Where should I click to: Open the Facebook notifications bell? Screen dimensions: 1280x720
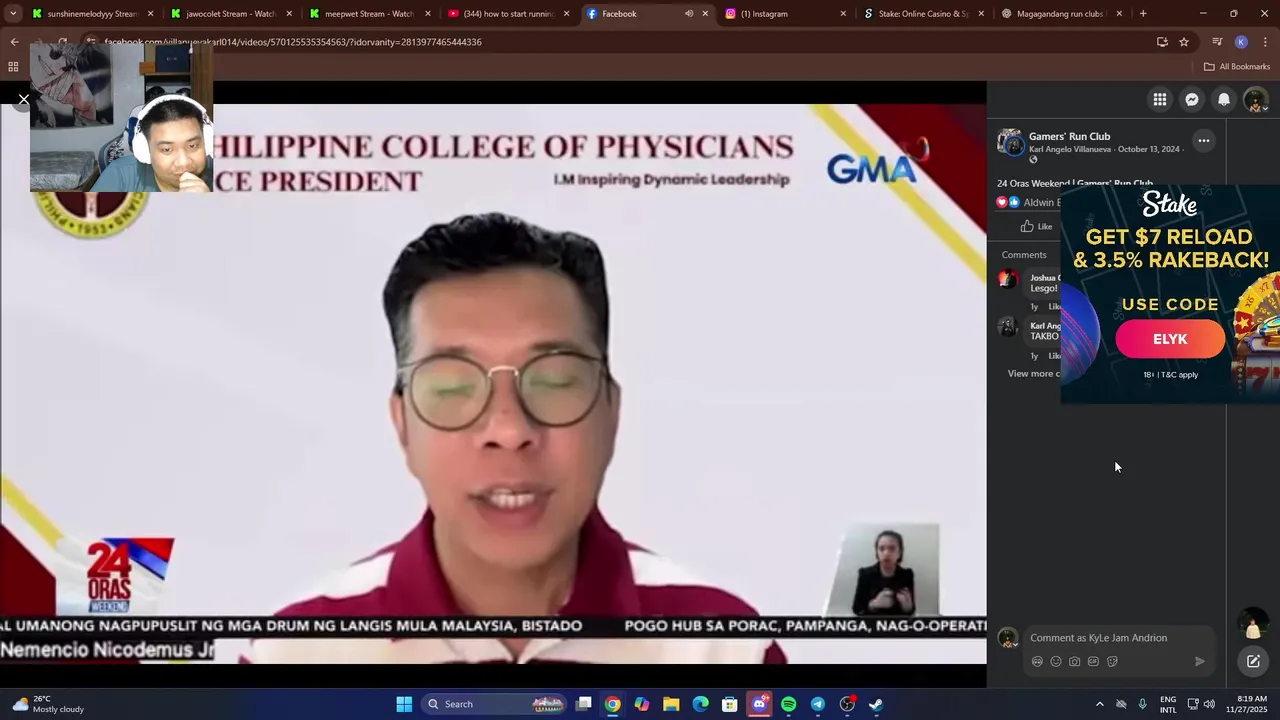tap(1224, 99)
